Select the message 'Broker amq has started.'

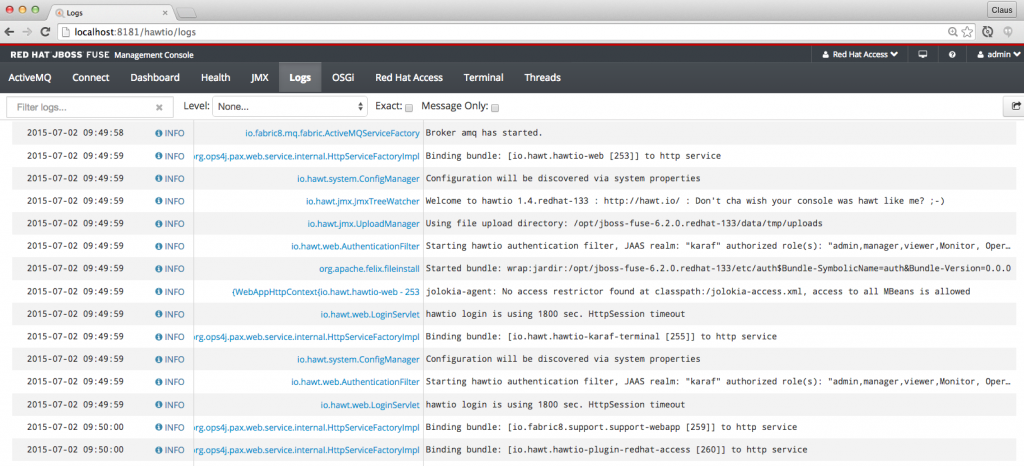pyautogui.click(x=484, y=133)
